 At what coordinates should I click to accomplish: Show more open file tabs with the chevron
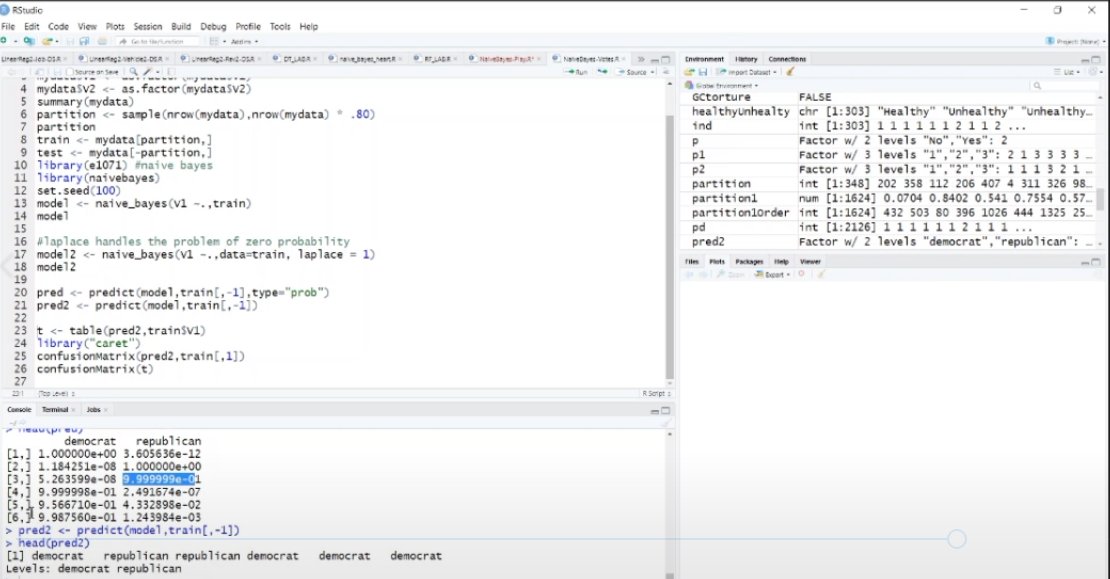[641, 59]
